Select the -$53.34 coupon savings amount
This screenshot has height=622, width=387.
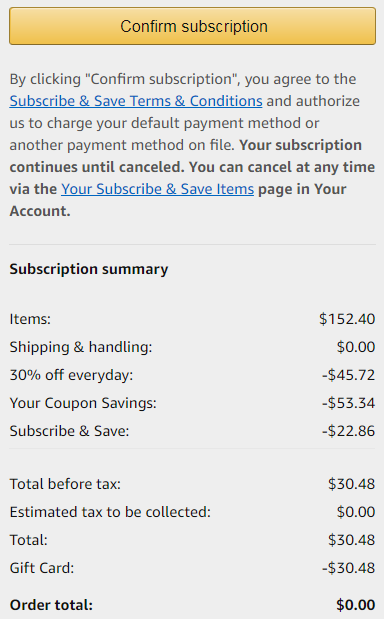(348, 403)
